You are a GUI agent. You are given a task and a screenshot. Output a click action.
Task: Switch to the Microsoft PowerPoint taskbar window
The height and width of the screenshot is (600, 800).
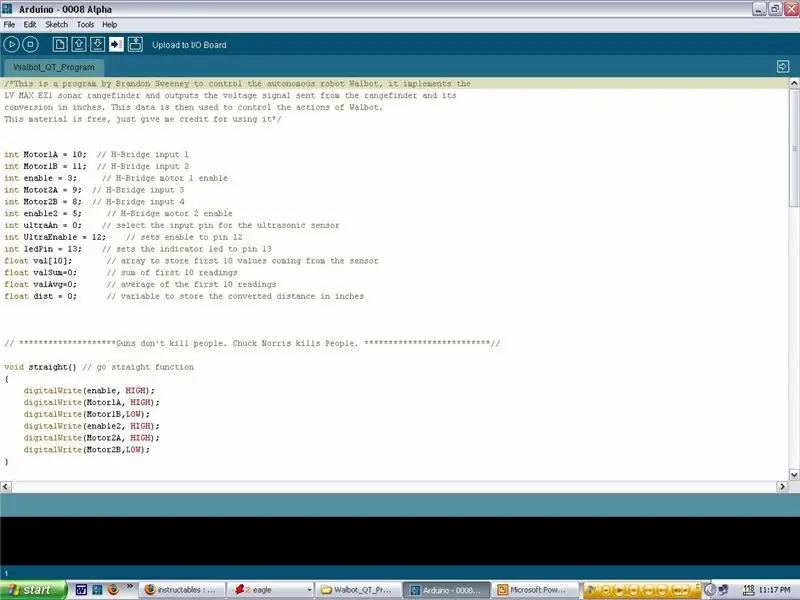(536, 590)
